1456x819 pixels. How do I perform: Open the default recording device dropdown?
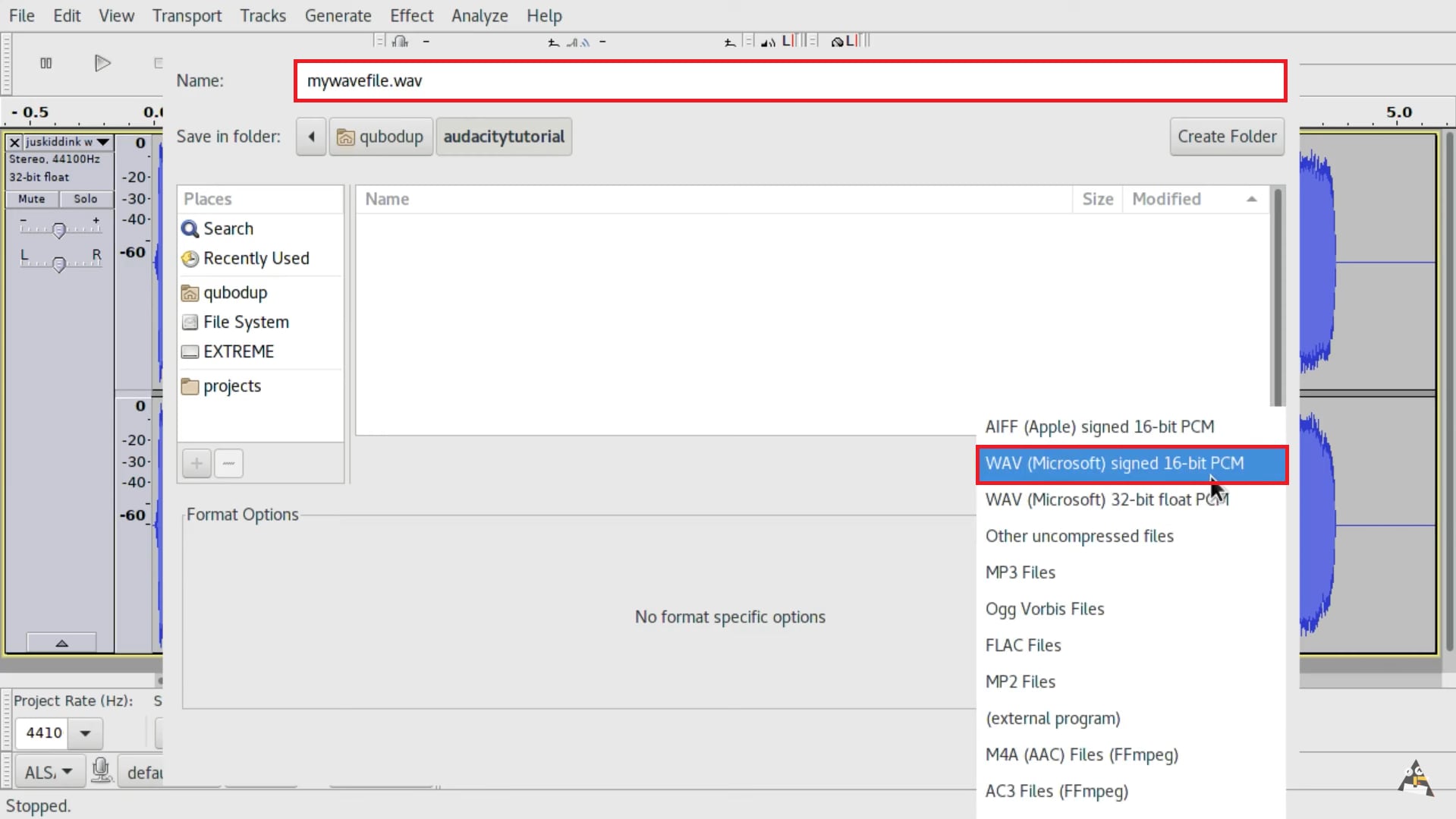coord(144,773)
